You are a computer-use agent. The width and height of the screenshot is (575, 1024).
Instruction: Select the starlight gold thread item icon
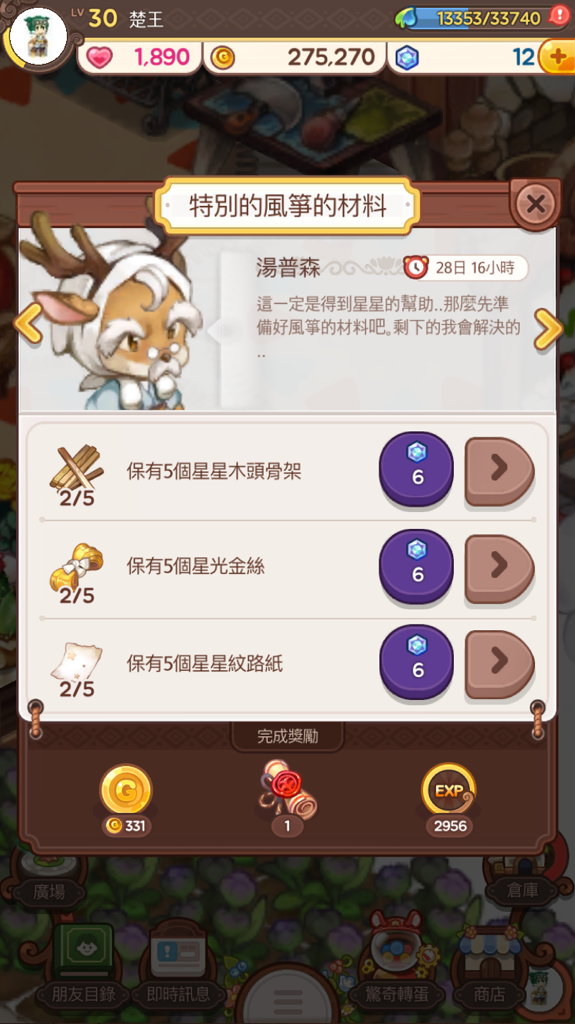[x=76, y=566]
